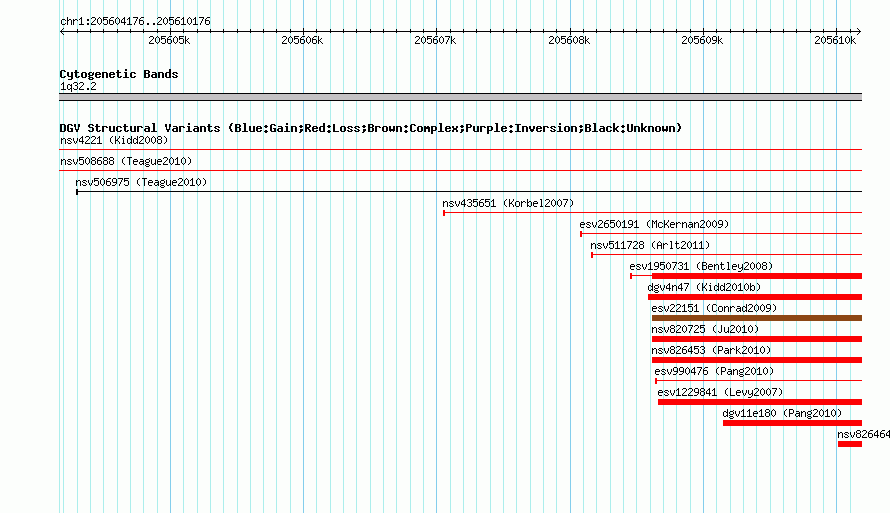
Task: Select the nsv508688 (Teague2010) variant label
Action: 126,161
